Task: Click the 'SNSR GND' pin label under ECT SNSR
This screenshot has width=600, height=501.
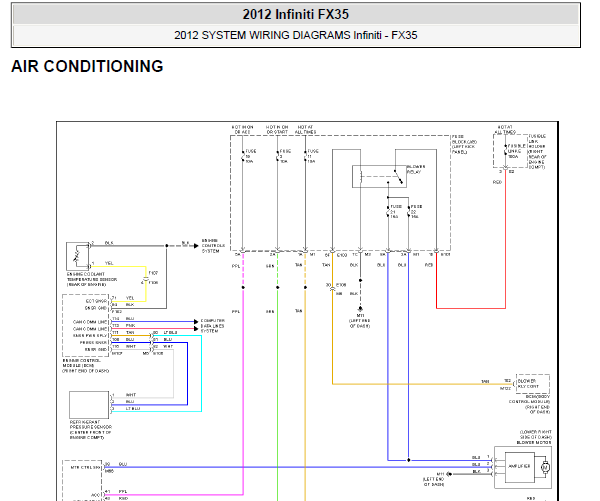Action: 95,308
